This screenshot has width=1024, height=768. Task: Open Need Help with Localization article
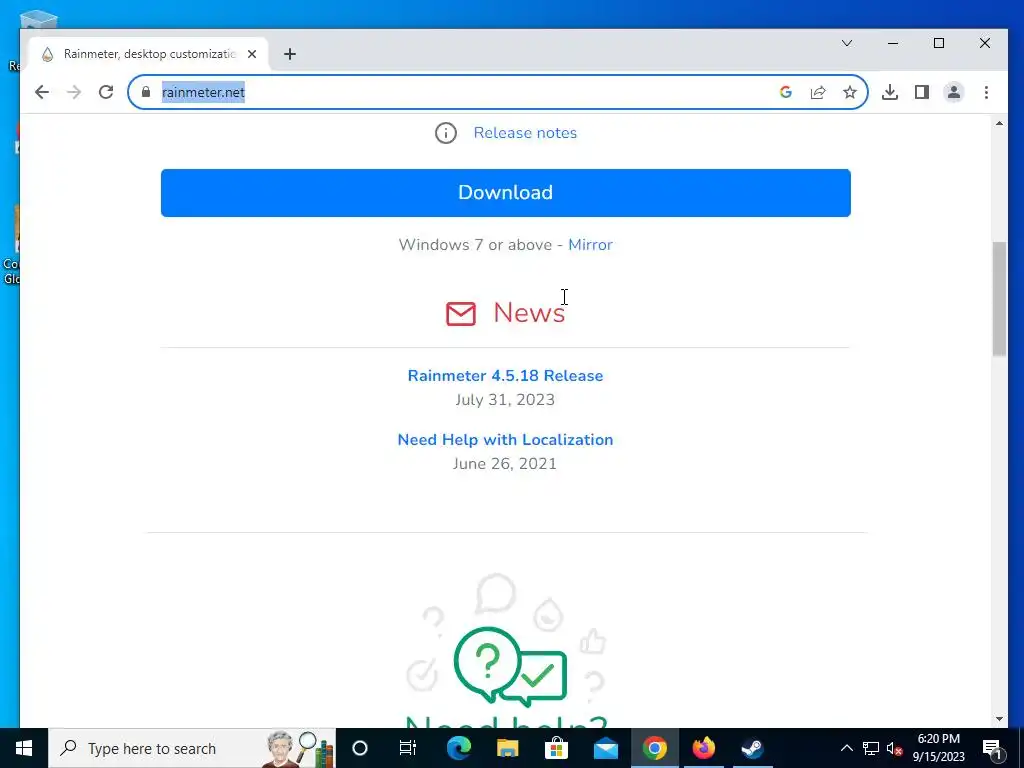tap(505, 440)
